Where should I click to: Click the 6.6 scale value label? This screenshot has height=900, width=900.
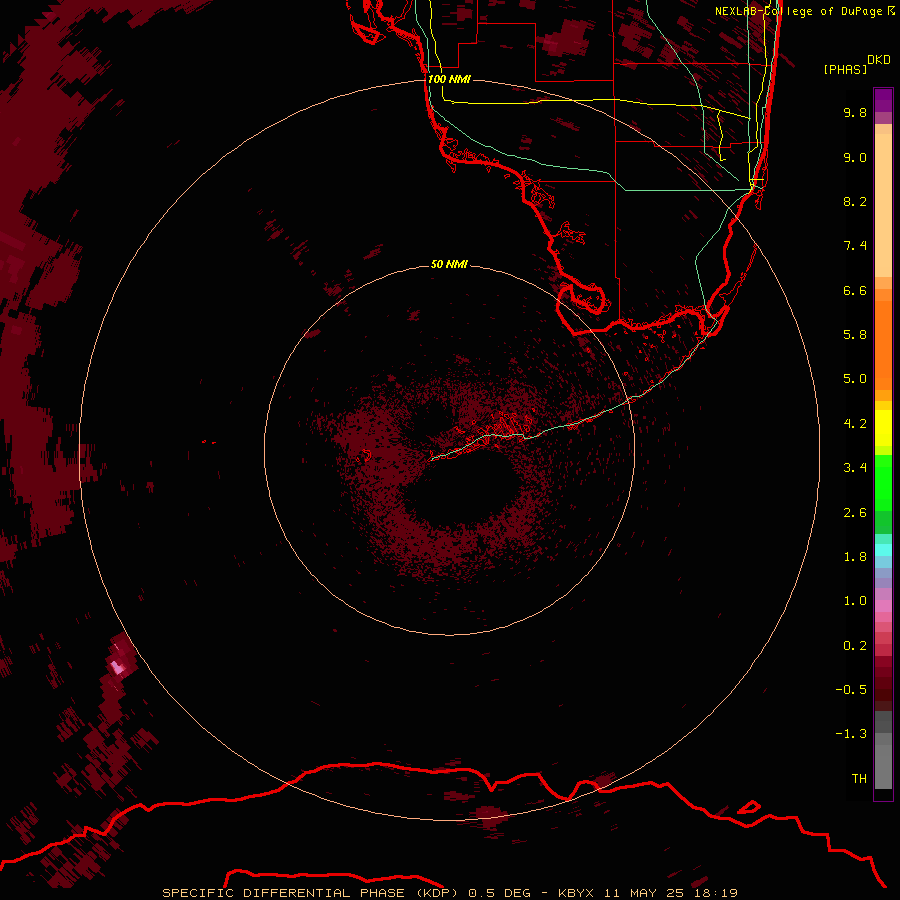pos(855,290)
